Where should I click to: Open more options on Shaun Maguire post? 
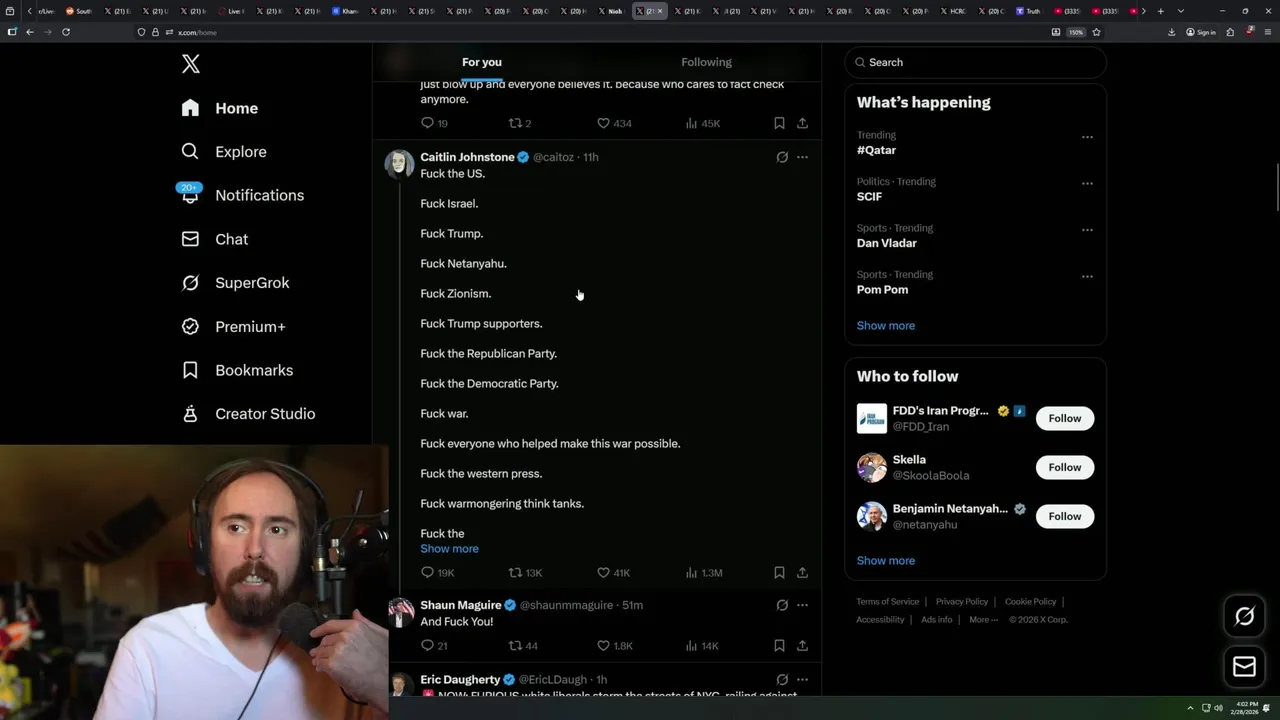point(802,605)
